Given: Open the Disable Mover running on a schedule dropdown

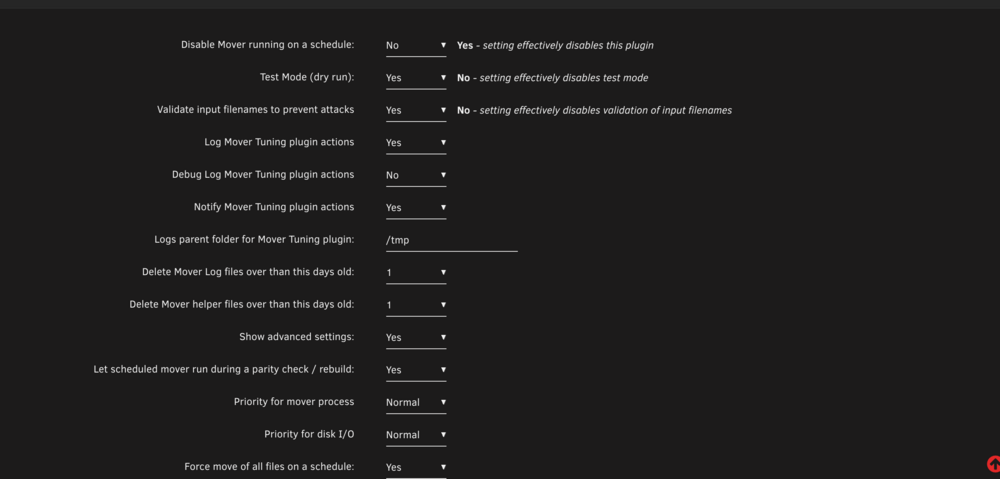Looking at the screenshot, I should pos(416,46).
